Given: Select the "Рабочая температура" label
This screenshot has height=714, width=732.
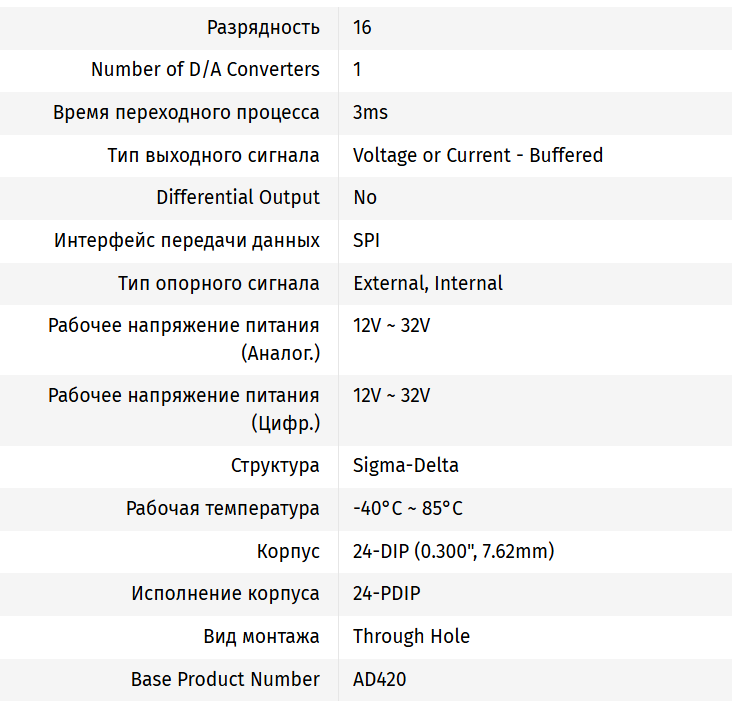Looking at the screenshot, I should (222, 508).
